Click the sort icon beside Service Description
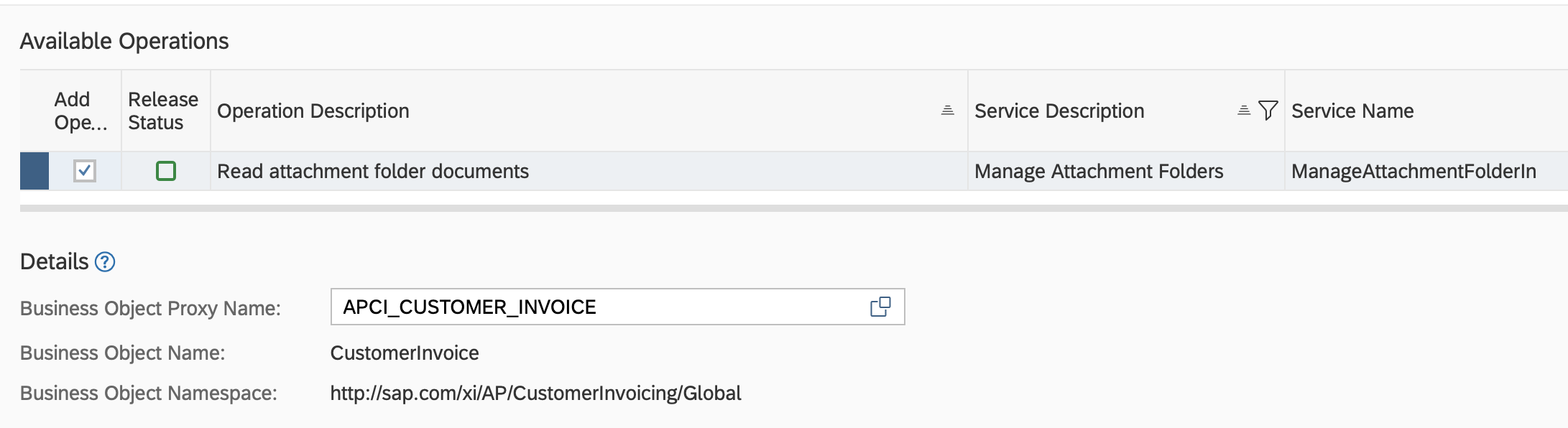 tap(1242, 109)
